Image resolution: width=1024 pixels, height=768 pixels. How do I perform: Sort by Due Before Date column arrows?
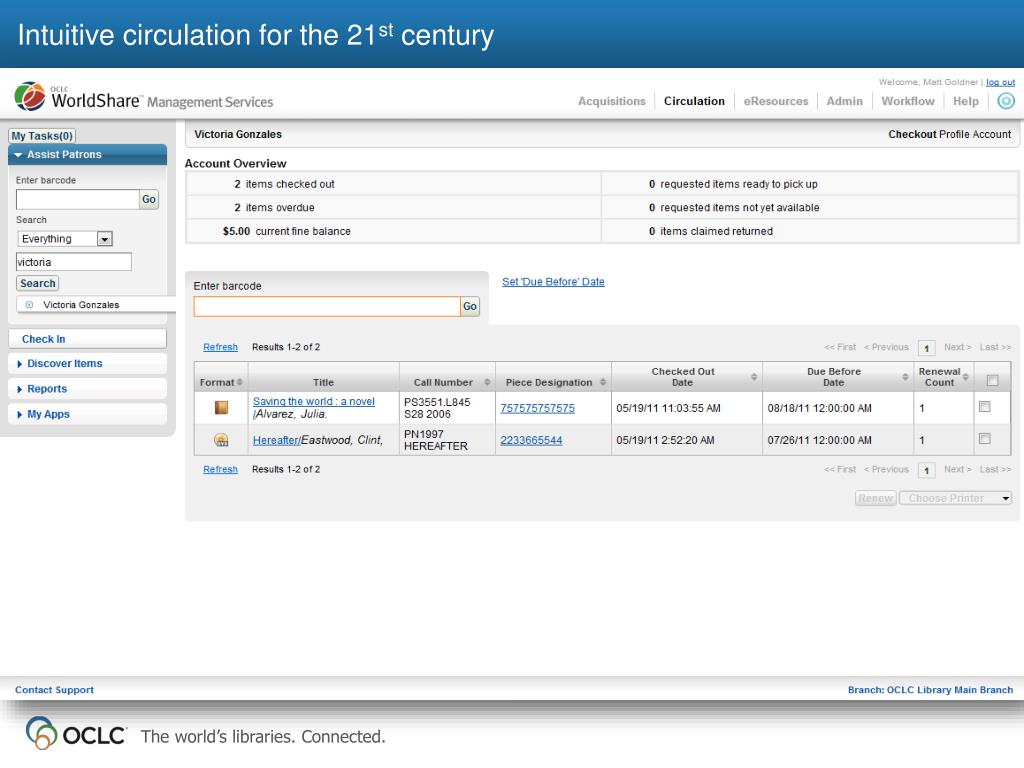pyautogui.click(x=905, y=377)
